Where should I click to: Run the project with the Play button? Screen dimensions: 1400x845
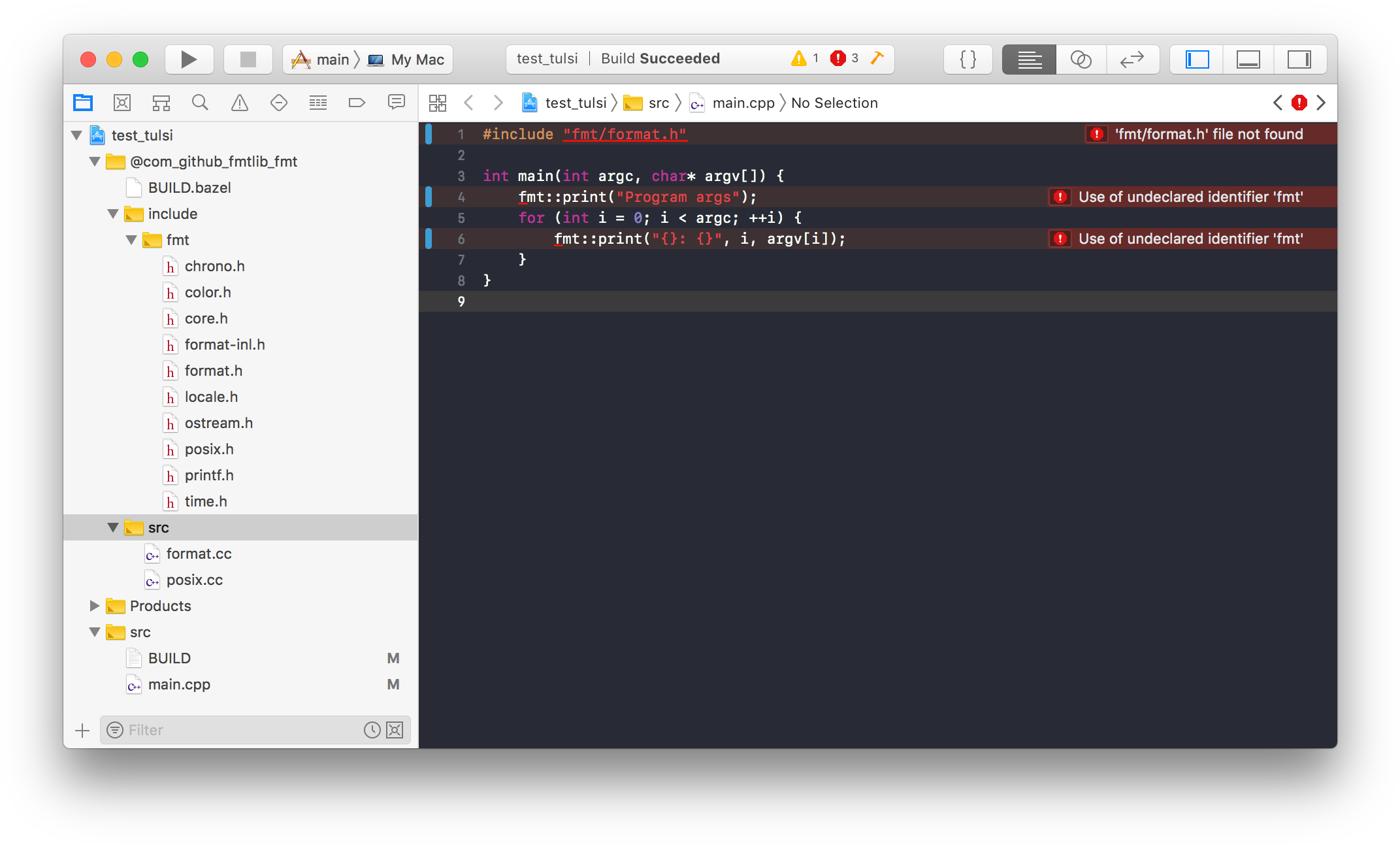pyautogui.click(x=189, y=59)
